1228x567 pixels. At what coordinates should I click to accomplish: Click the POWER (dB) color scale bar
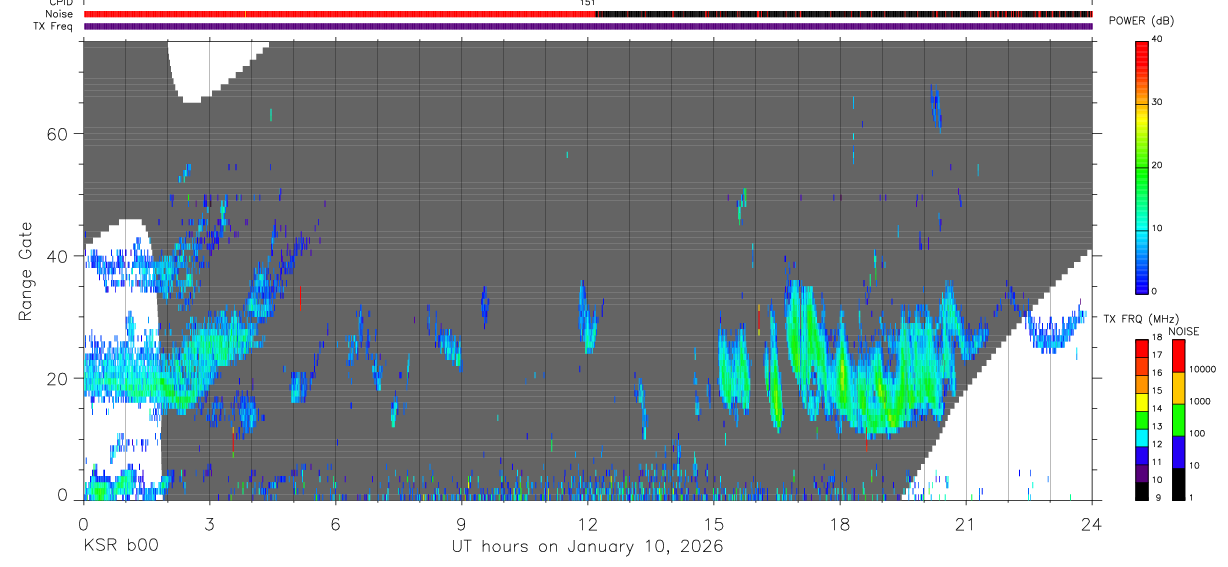tap(1141, 165)
